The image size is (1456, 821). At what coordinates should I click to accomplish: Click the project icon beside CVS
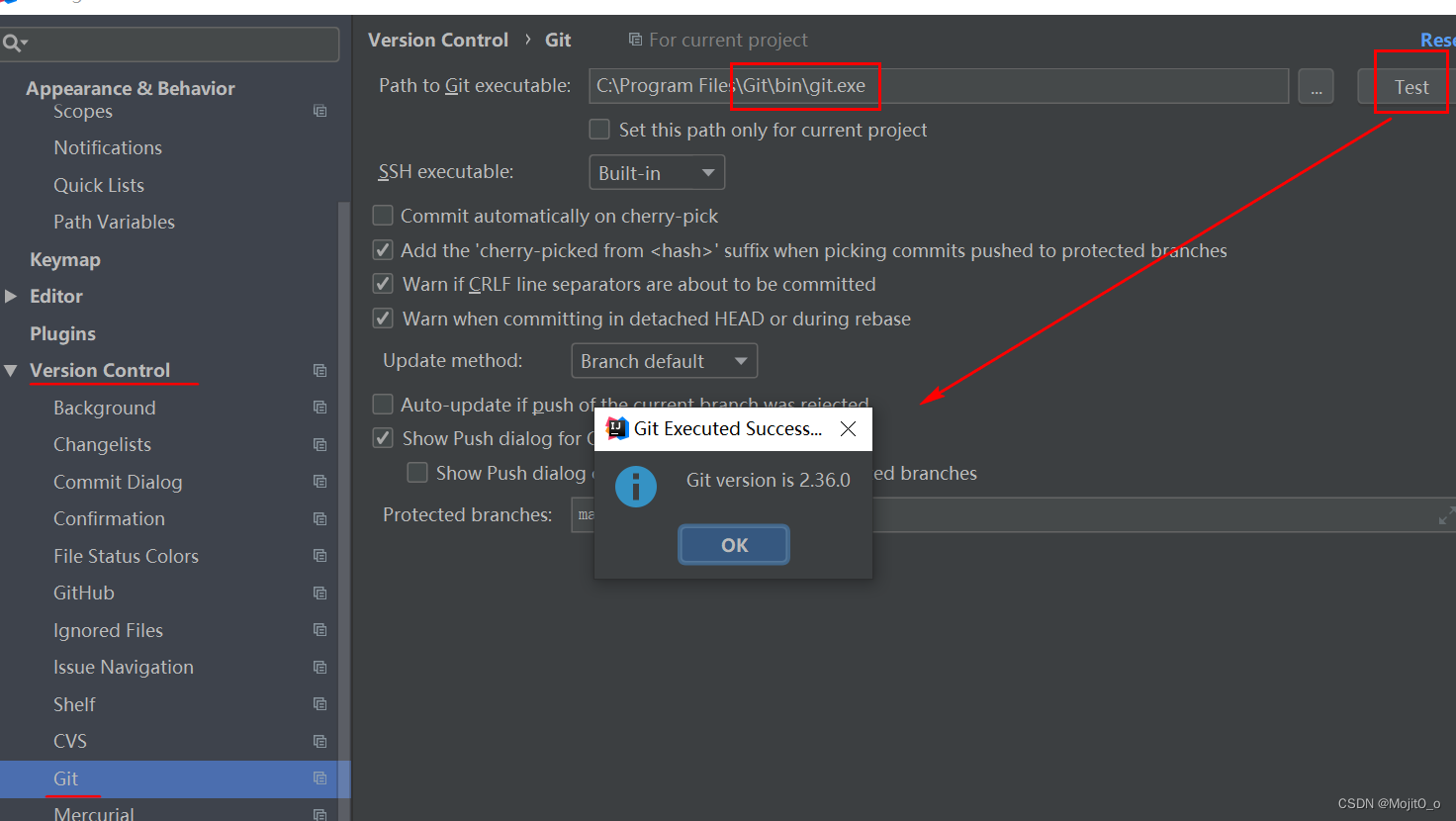click(x=319, y=741)
